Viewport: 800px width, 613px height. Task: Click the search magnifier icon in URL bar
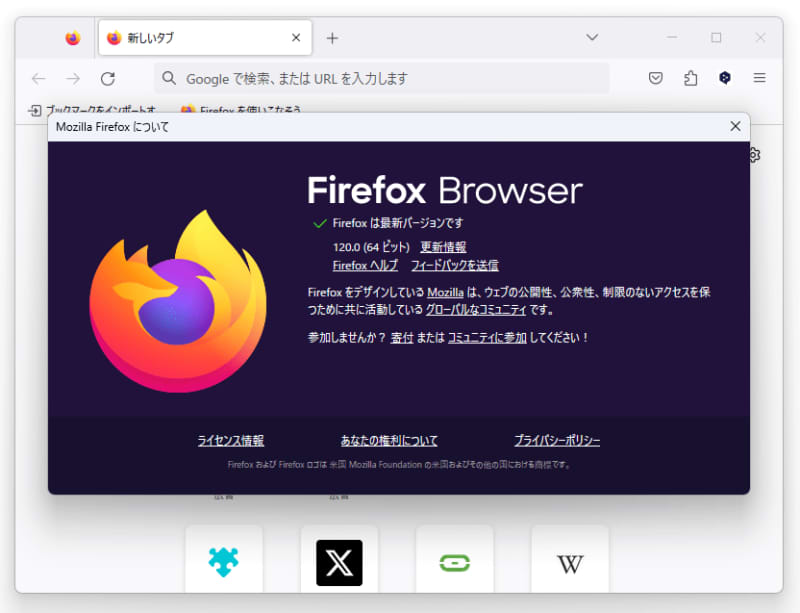point(169,78)
